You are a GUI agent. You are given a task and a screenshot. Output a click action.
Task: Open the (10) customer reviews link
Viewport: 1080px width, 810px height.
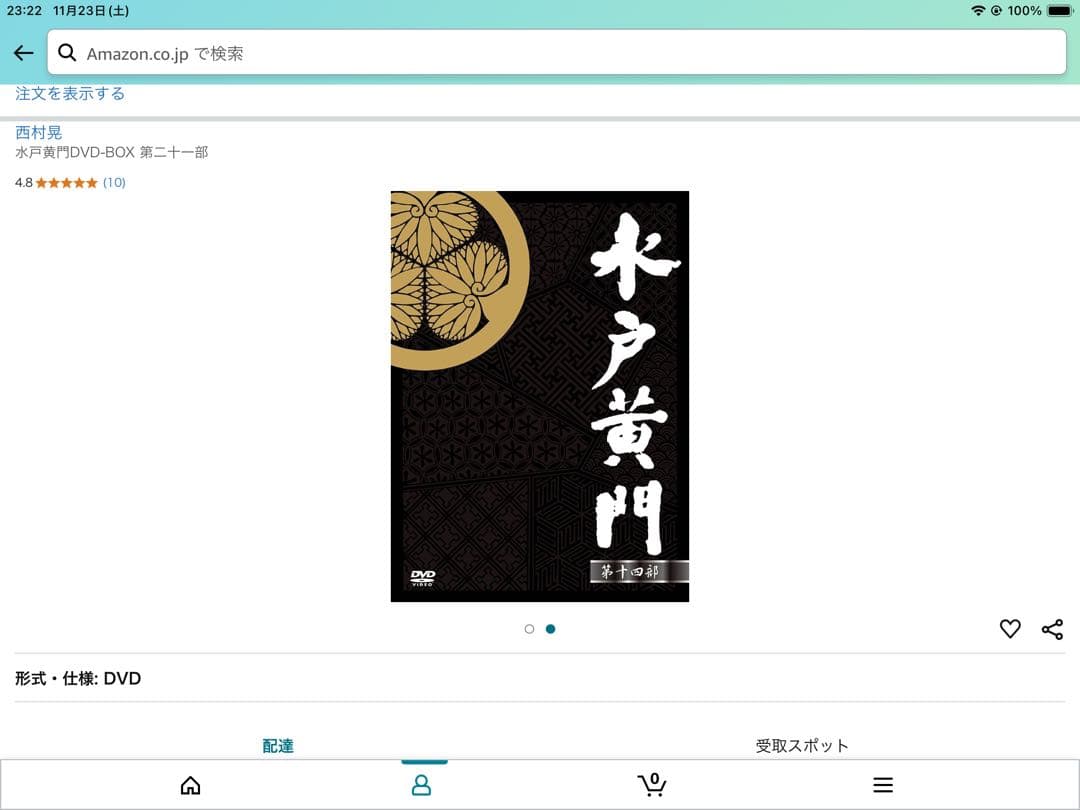(x=114, y=183)
